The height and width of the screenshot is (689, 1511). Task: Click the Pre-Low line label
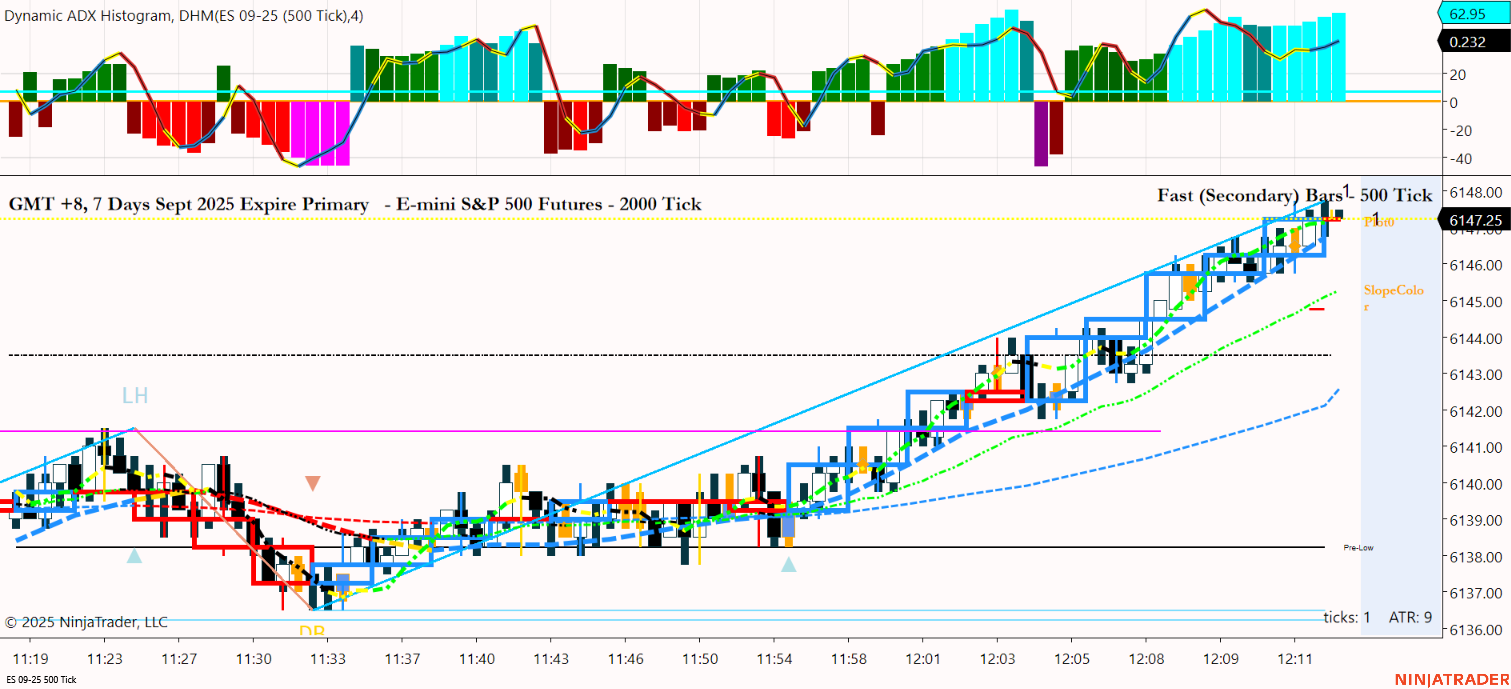1358,548
